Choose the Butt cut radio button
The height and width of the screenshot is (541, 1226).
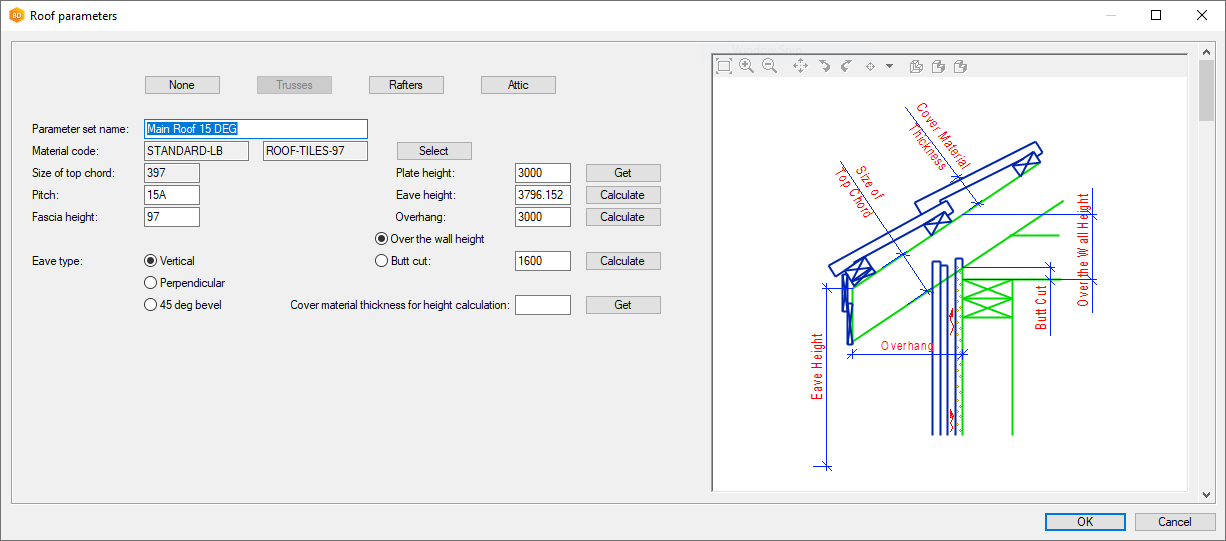(x=381, y=261)
